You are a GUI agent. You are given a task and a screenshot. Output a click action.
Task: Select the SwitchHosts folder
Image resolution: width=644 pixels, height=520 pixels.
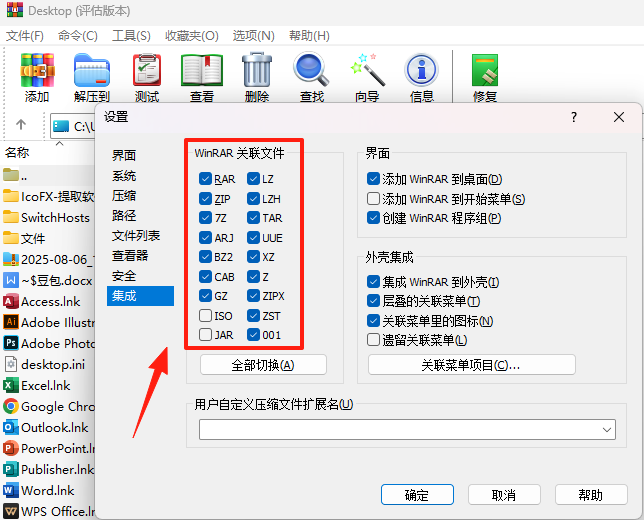[x=46, y=217]
